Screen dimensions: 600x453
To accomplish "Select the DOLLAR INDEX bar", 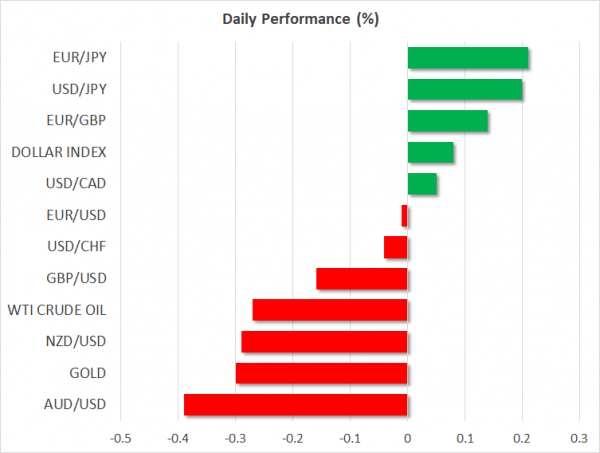I will coord(431,153).
